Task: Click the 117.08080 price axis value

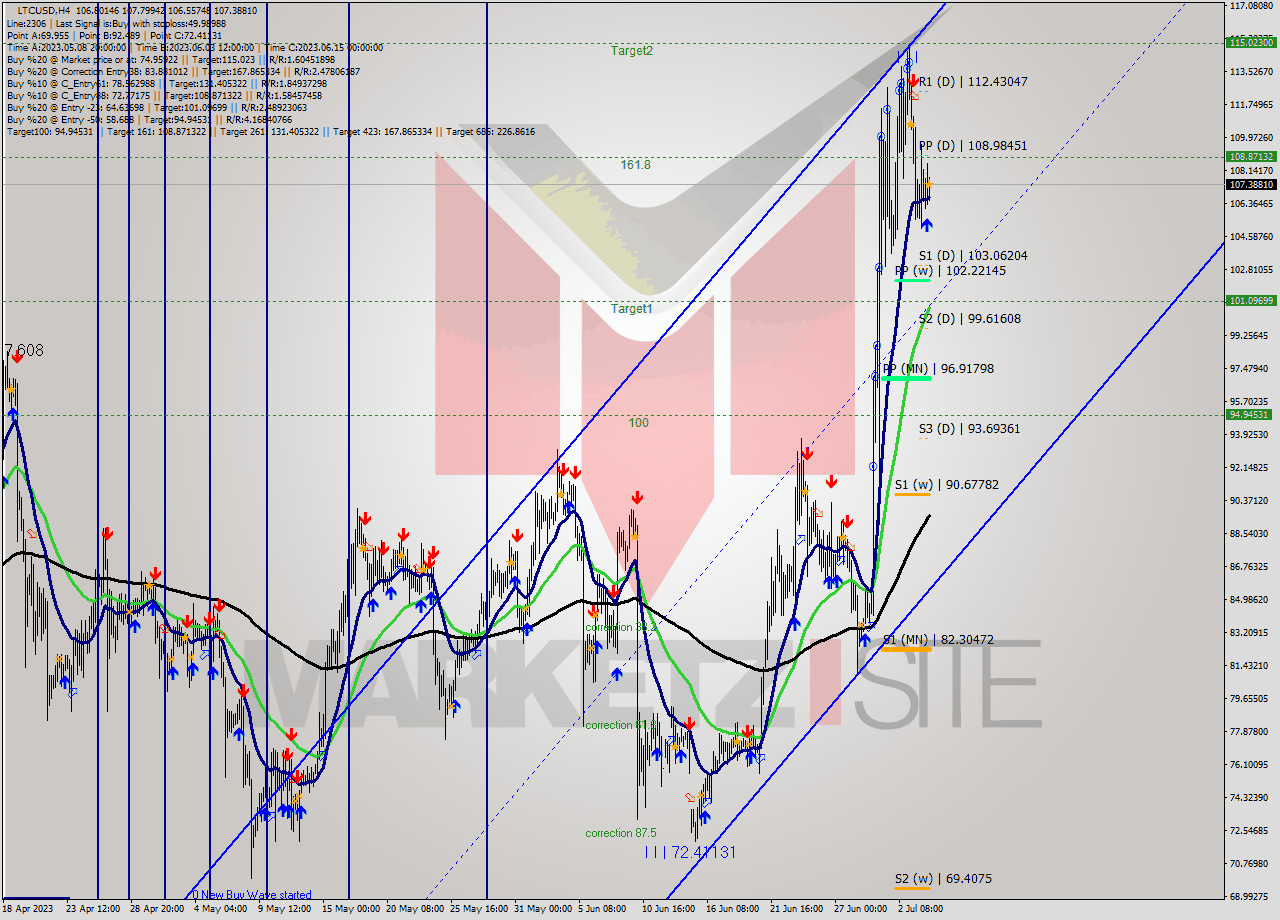Action: tap(1251, 6)
